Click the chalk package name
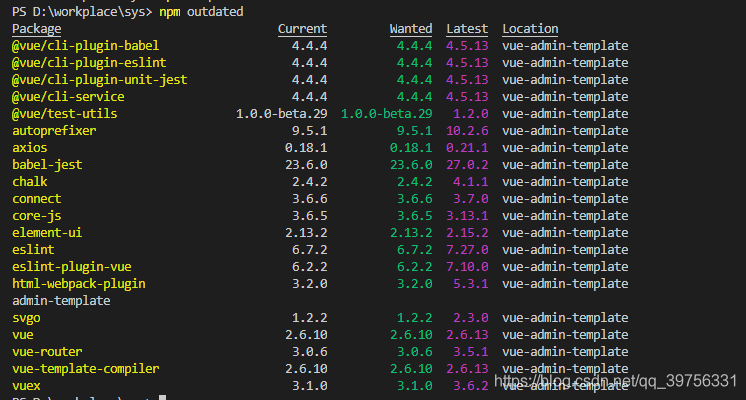Viewport: 746px width, 400px height. (x=29, y=182)
